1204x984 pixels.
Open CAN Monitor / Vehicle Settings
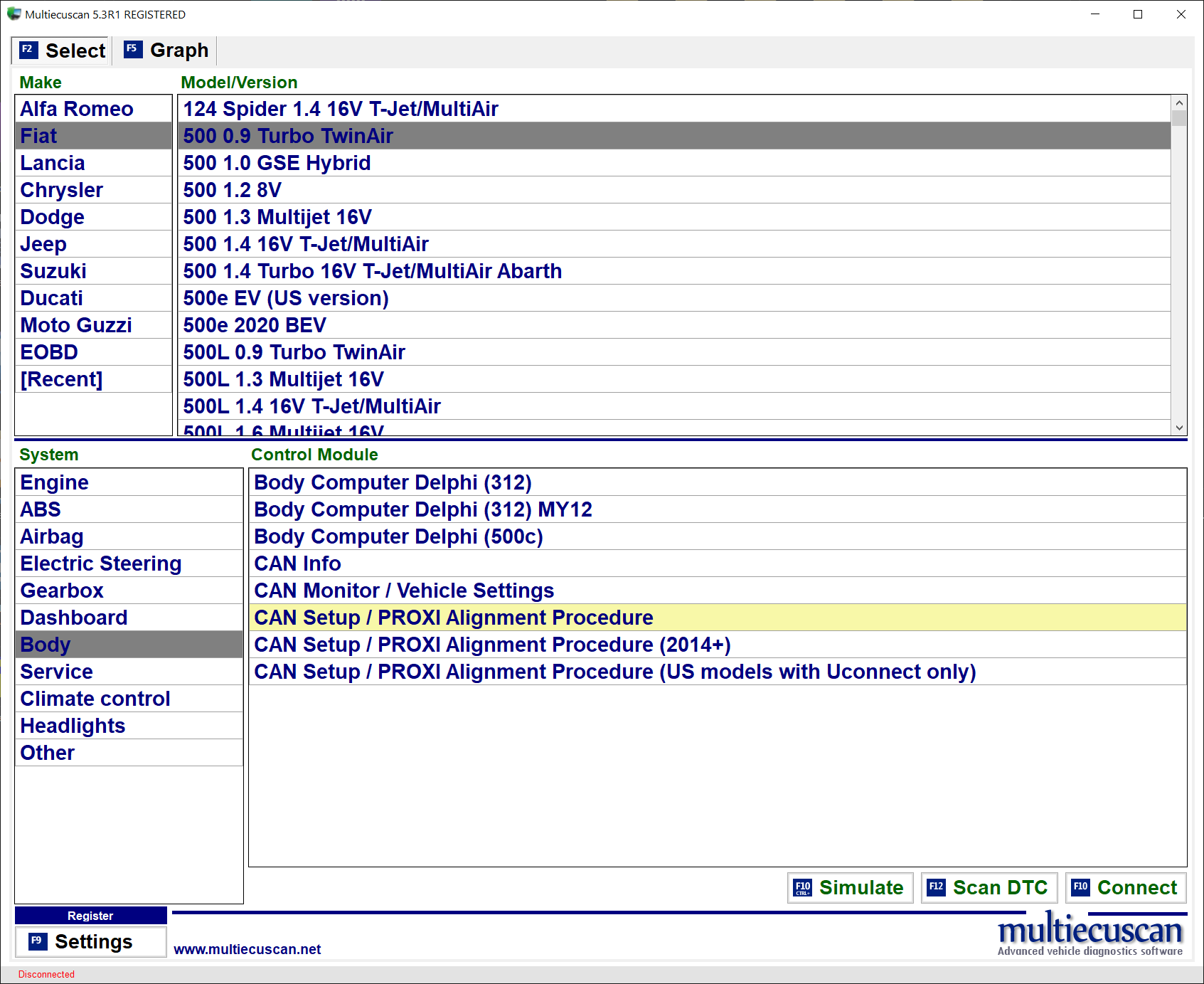pos(718,591)
